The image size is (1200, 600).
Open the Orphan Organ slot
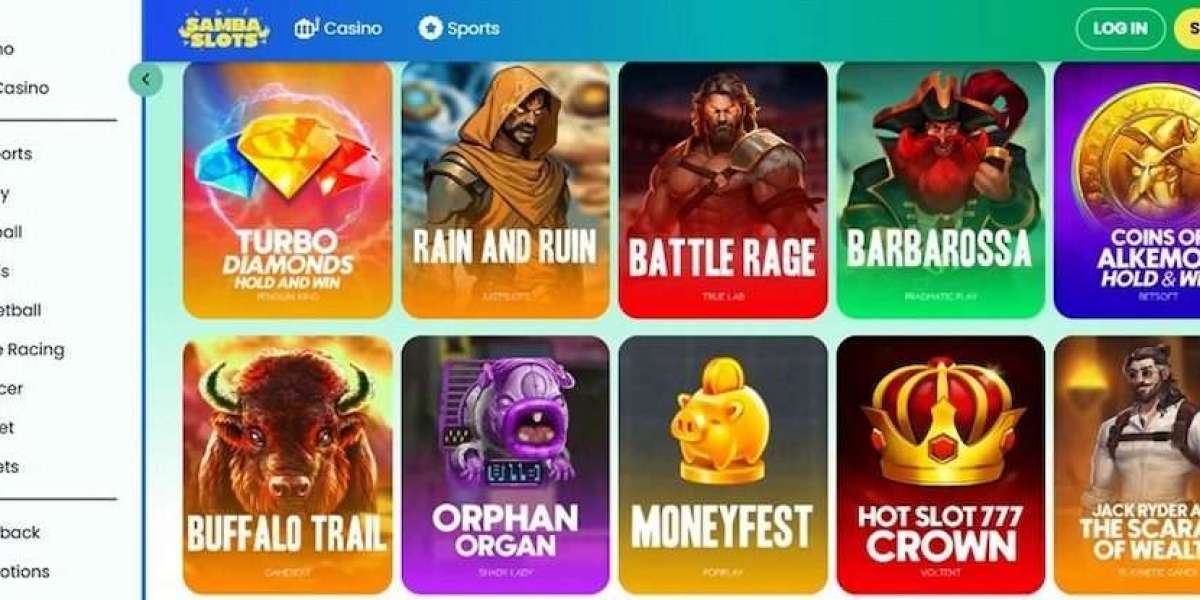coord(505,465)
